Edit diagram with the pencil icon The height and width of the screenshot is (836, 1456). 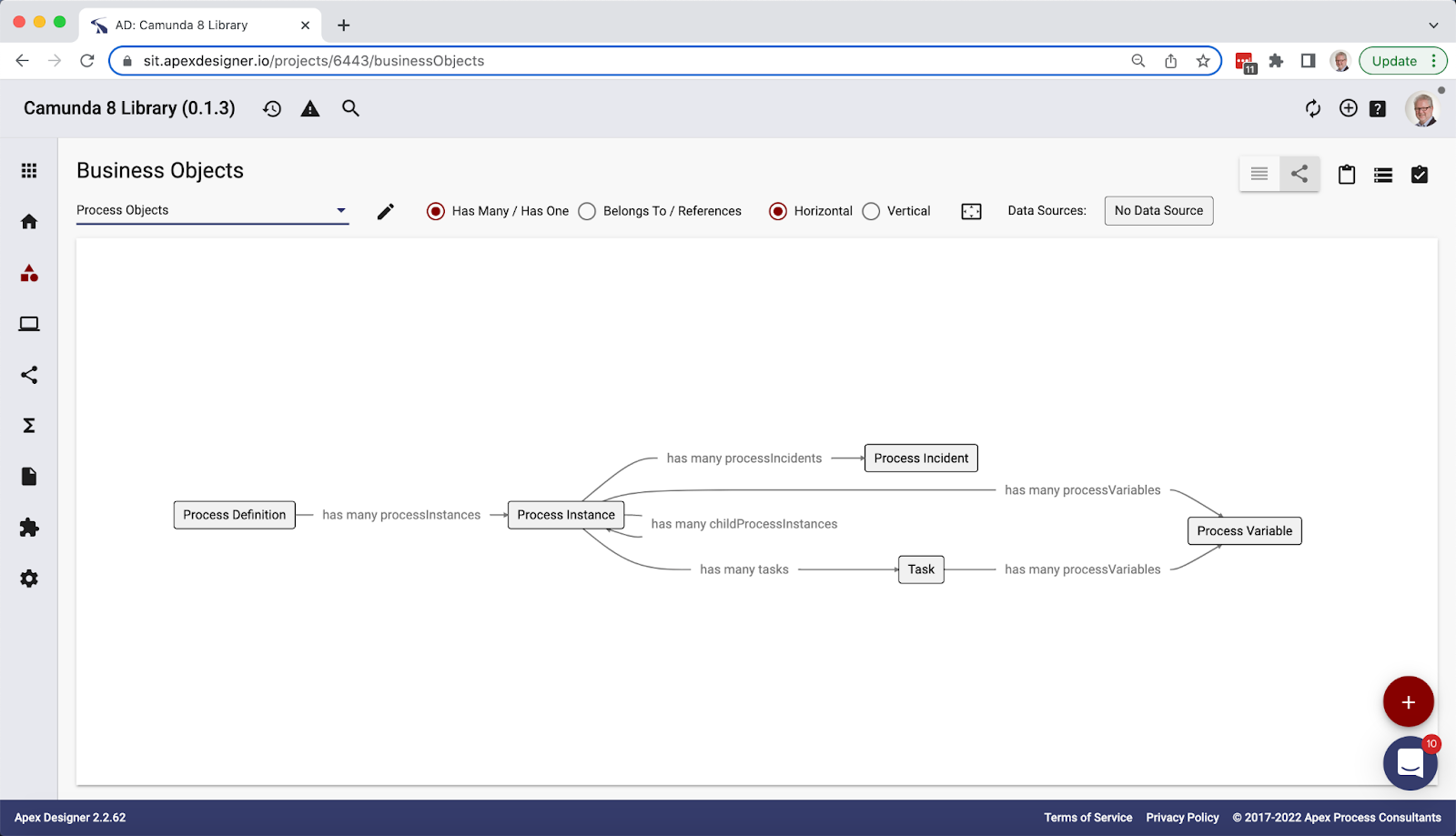386,211
